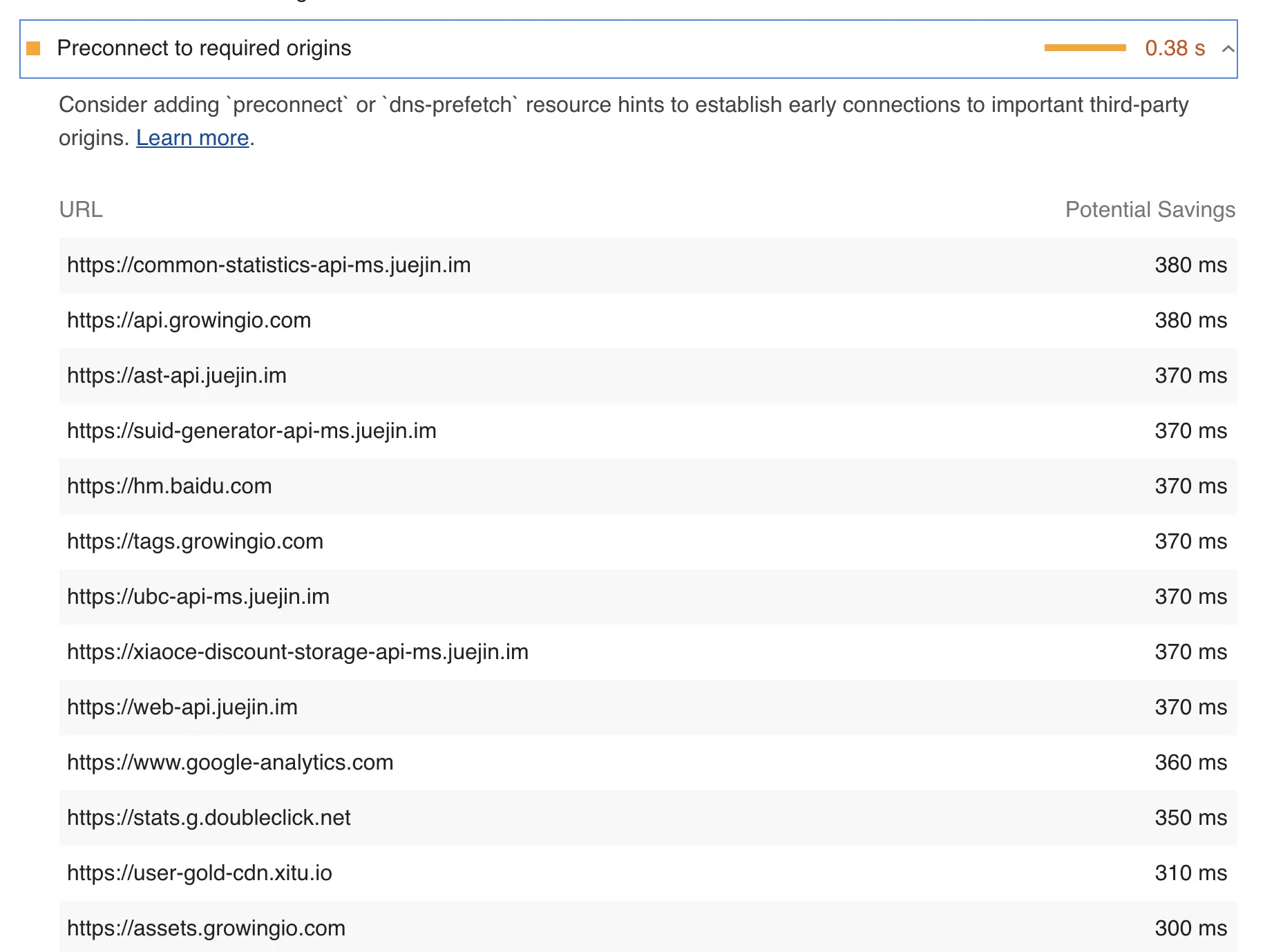1274x952 pixels.
Task: Click the orange savings bar
Action: click(1085, 48)
